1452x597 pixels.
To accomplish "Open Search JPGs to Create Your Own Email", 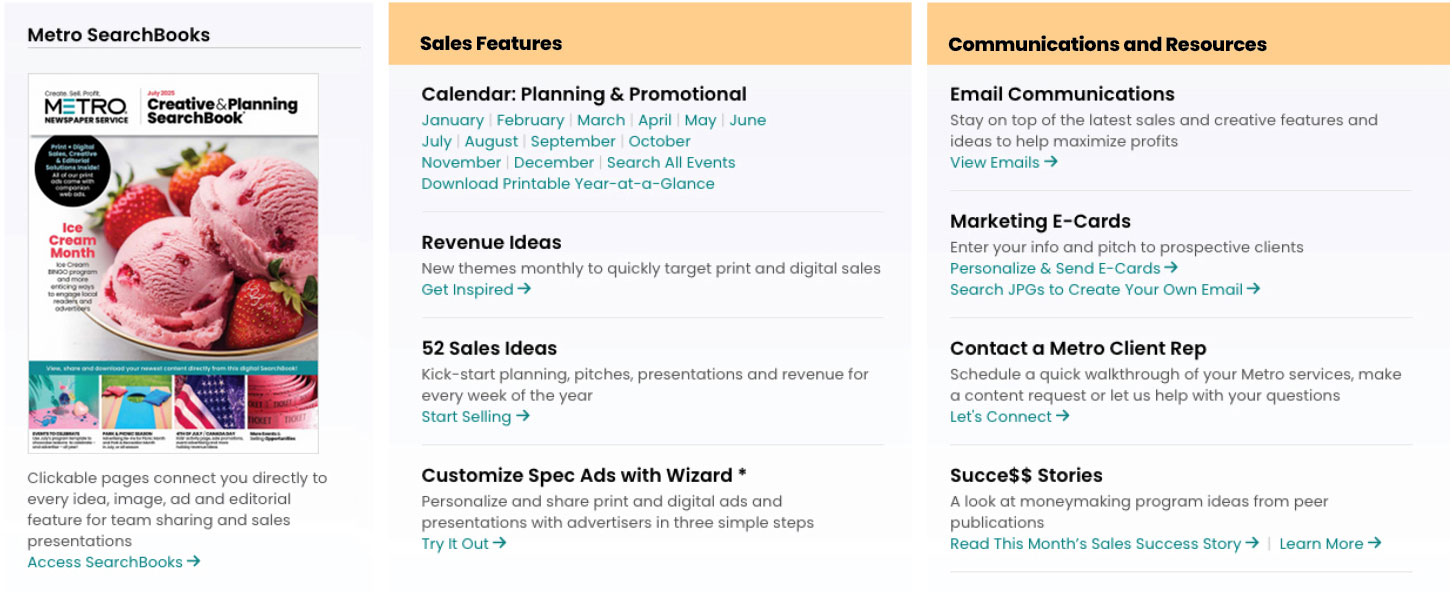I will pos(1104,289).
